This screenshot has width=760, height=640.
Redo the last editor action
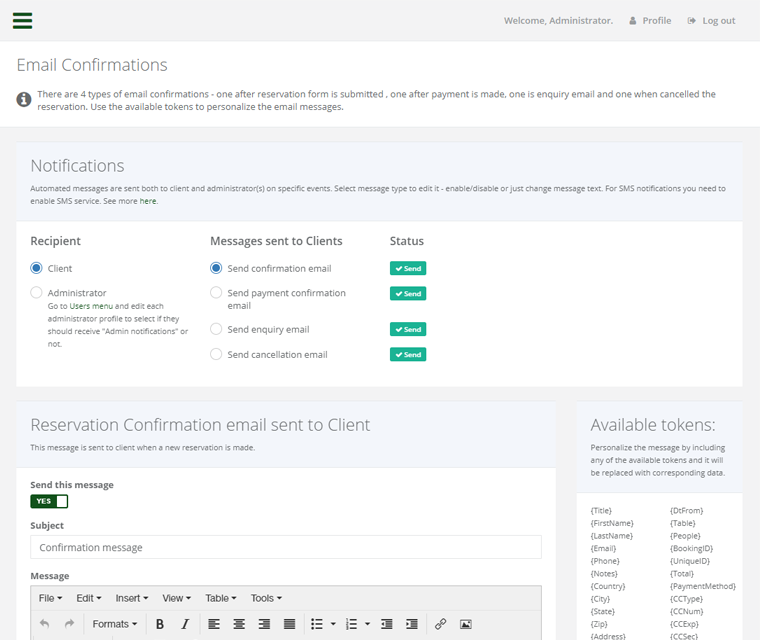point(69,624)
